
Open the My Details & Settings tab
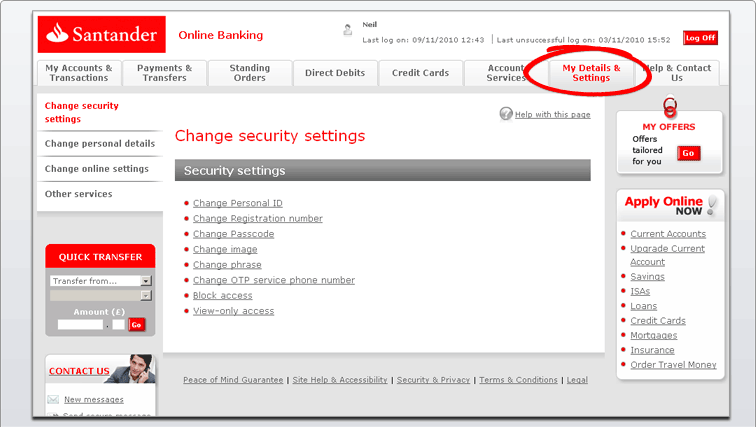pos(591,73)
